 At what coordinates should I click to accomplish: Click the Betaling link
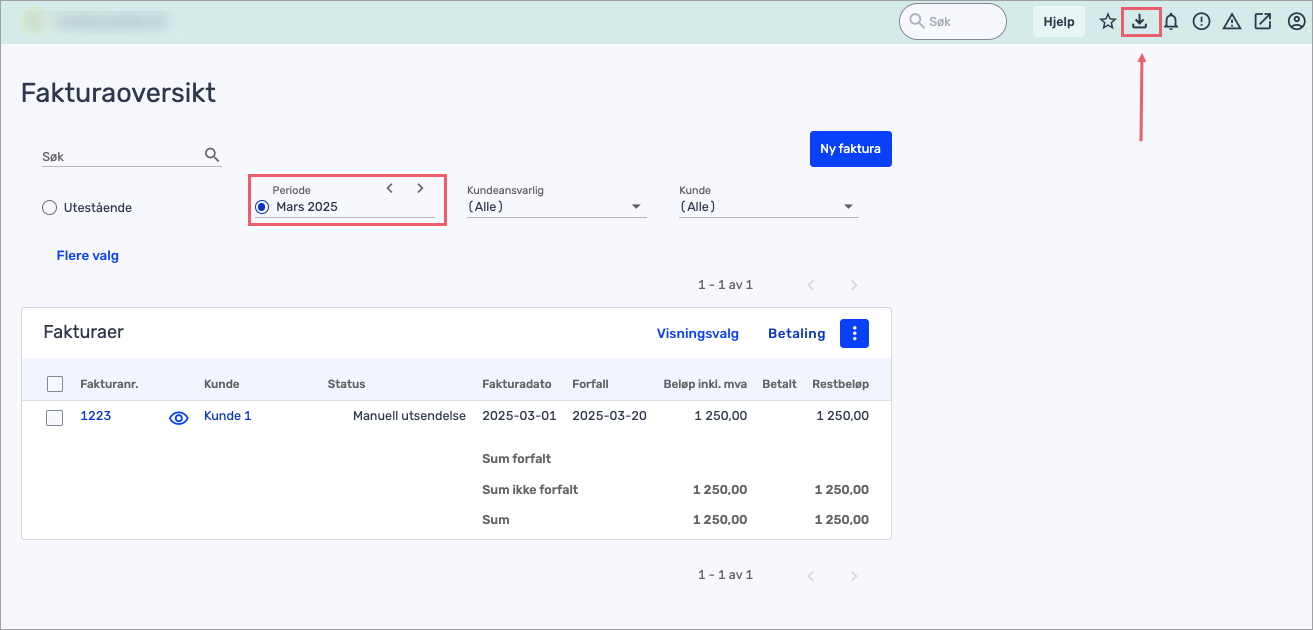[797, 334]
